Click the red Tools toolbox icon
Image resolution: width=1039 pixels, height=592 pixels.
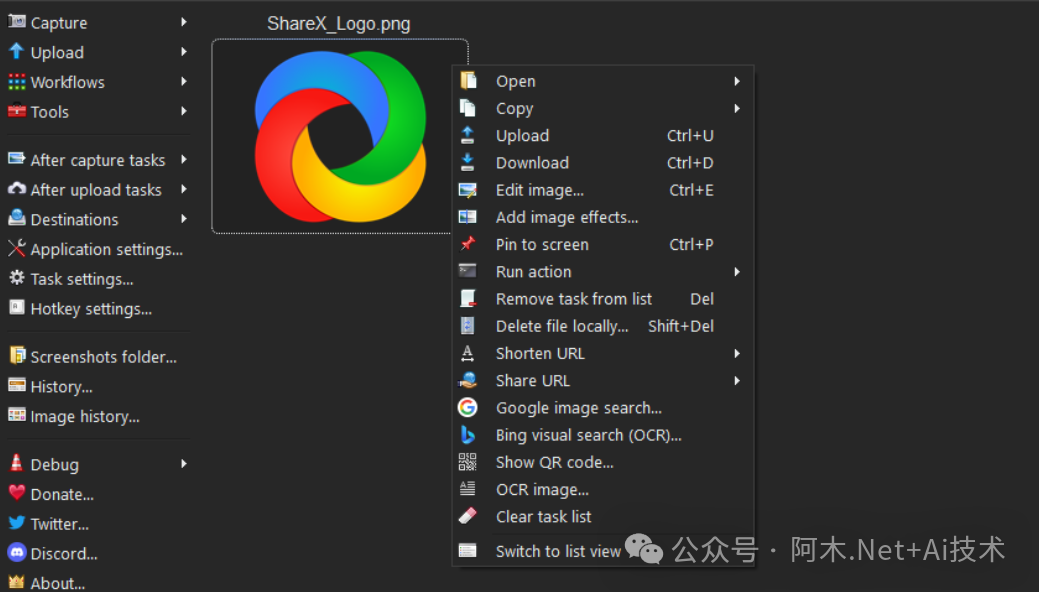tap(17, 111)
